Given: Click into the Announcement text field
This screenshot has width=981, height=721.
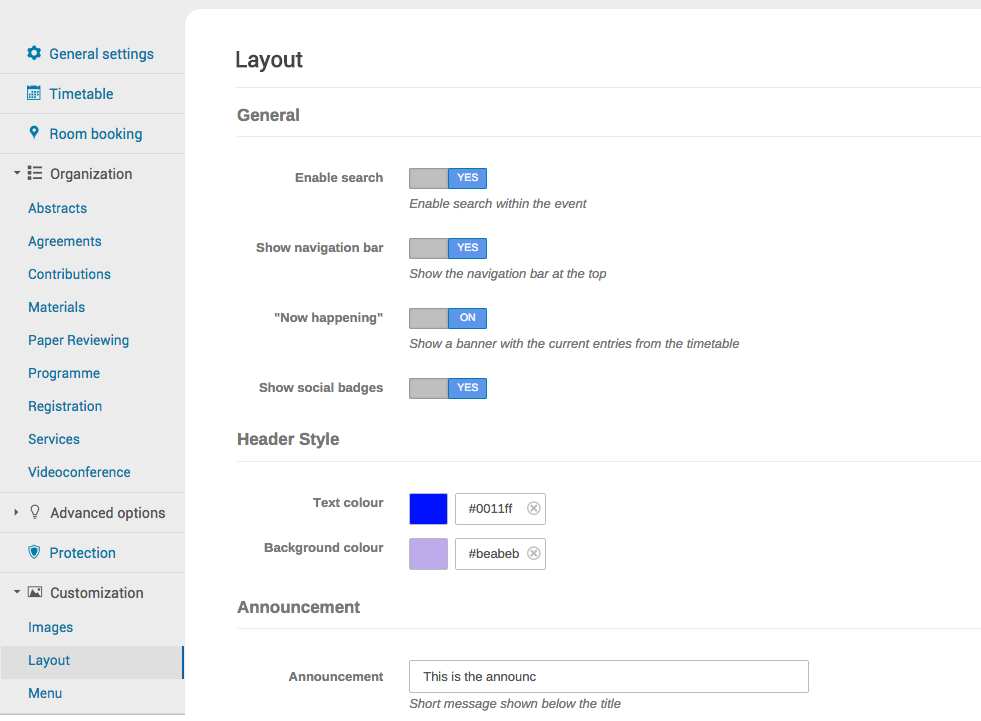Looking at the screenshot, I should coord(609,677).
